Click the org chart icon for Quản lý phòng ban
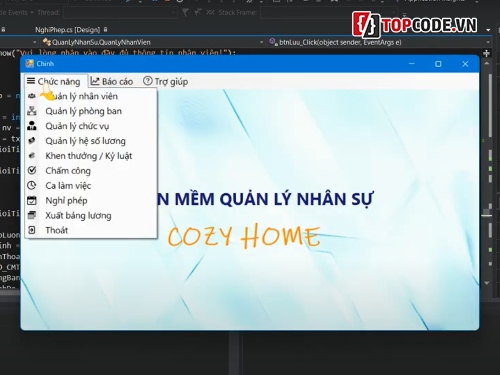The image size is (500, 375). (32, 111)
